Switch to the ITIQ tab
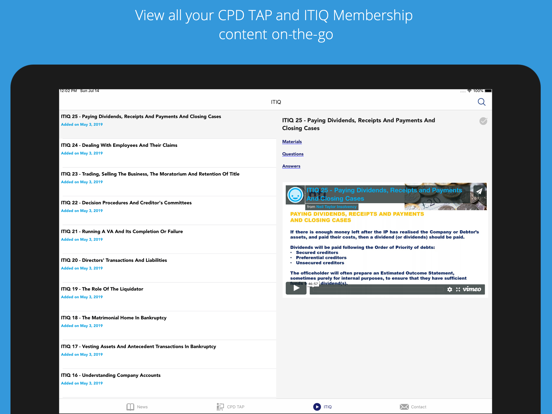 click(x=322, y=407)
